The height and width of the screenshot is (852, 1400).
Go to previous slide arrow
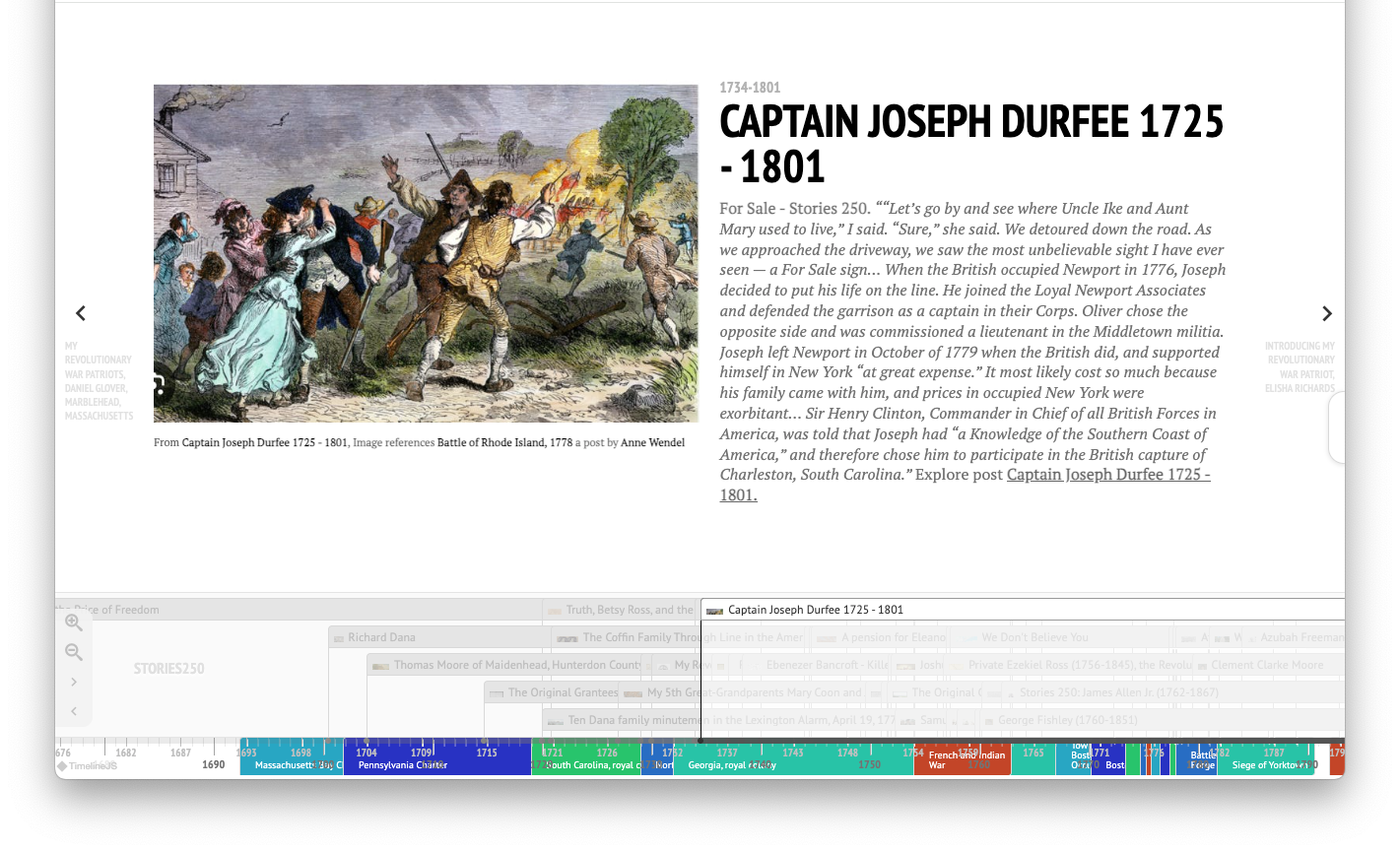coord(81,313)
